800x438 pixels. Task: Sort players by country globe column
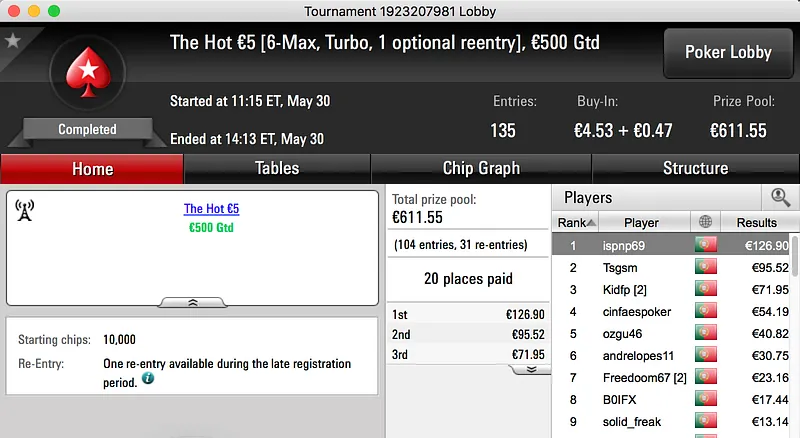tap(706, 222)
